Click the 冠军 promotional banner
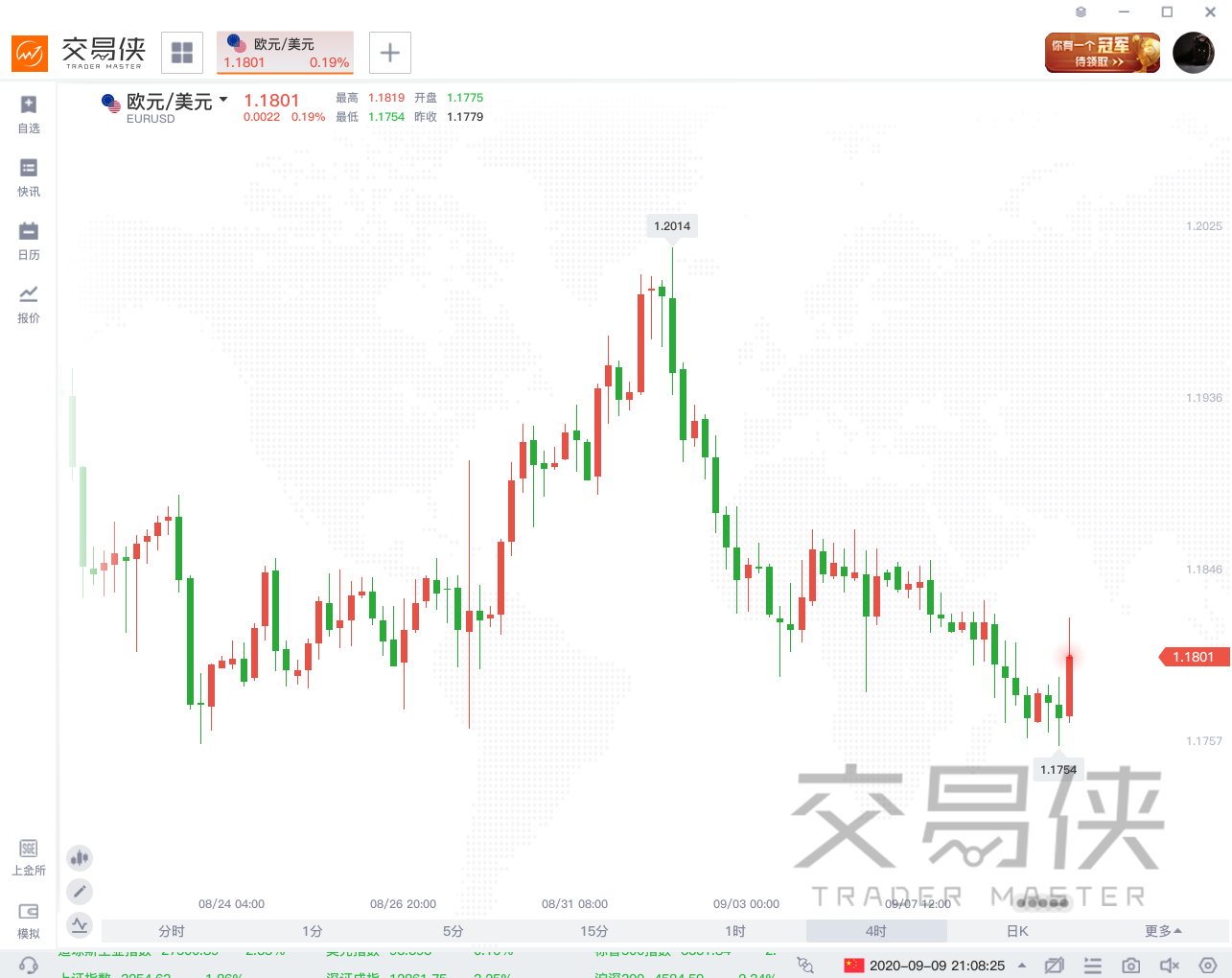 (x=1103, y=53)
